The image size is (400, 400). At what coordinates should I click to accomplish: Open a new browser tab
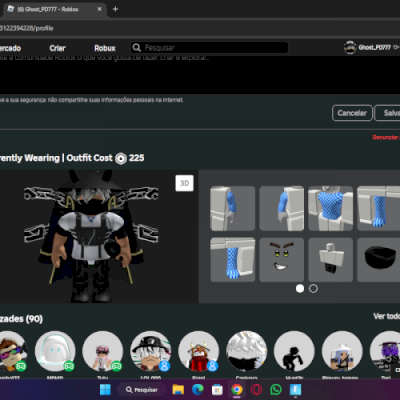(115, 9)
